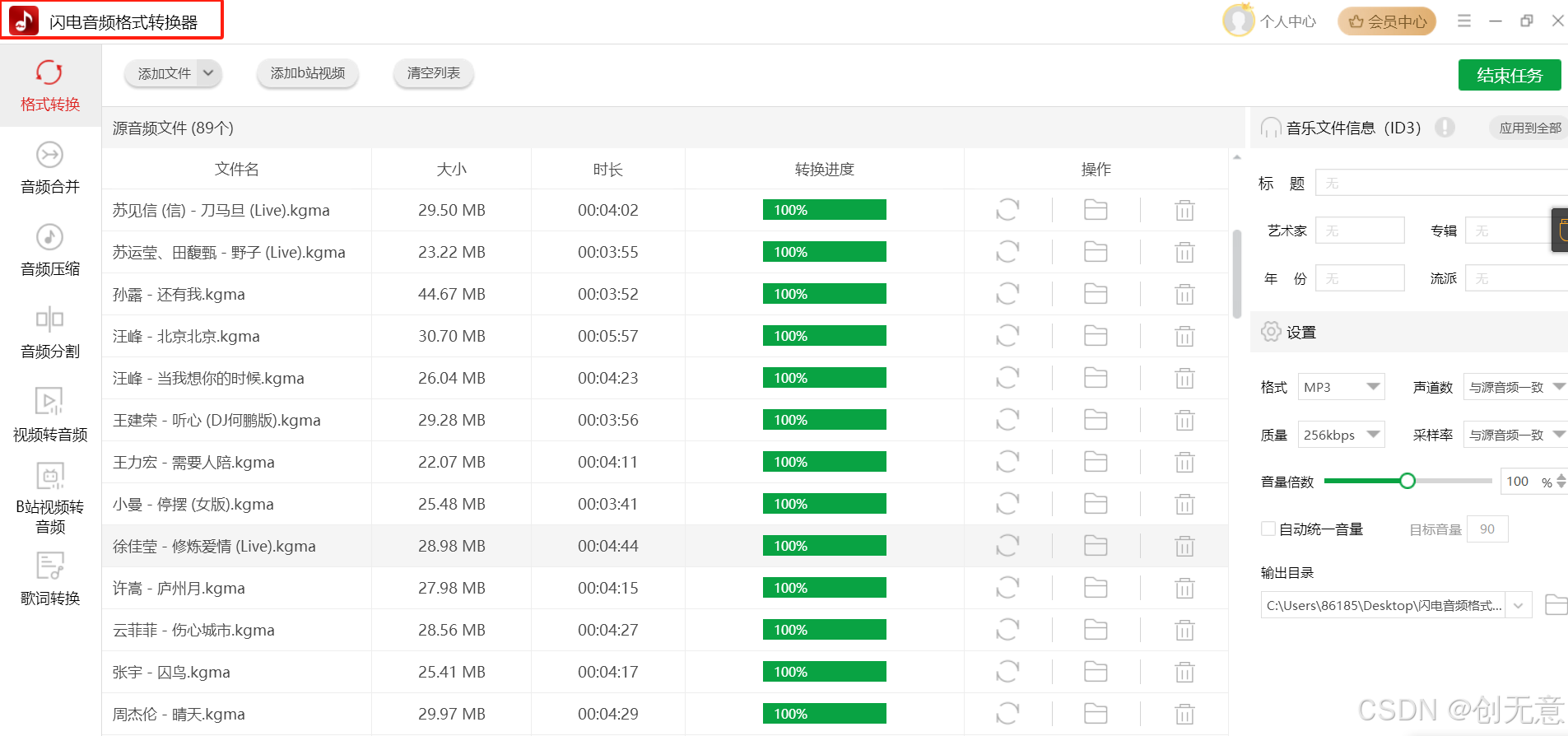Delete the 张宇 囚鸟 row
This screenshot has height=736, width=1568.
coord(1184,673)
